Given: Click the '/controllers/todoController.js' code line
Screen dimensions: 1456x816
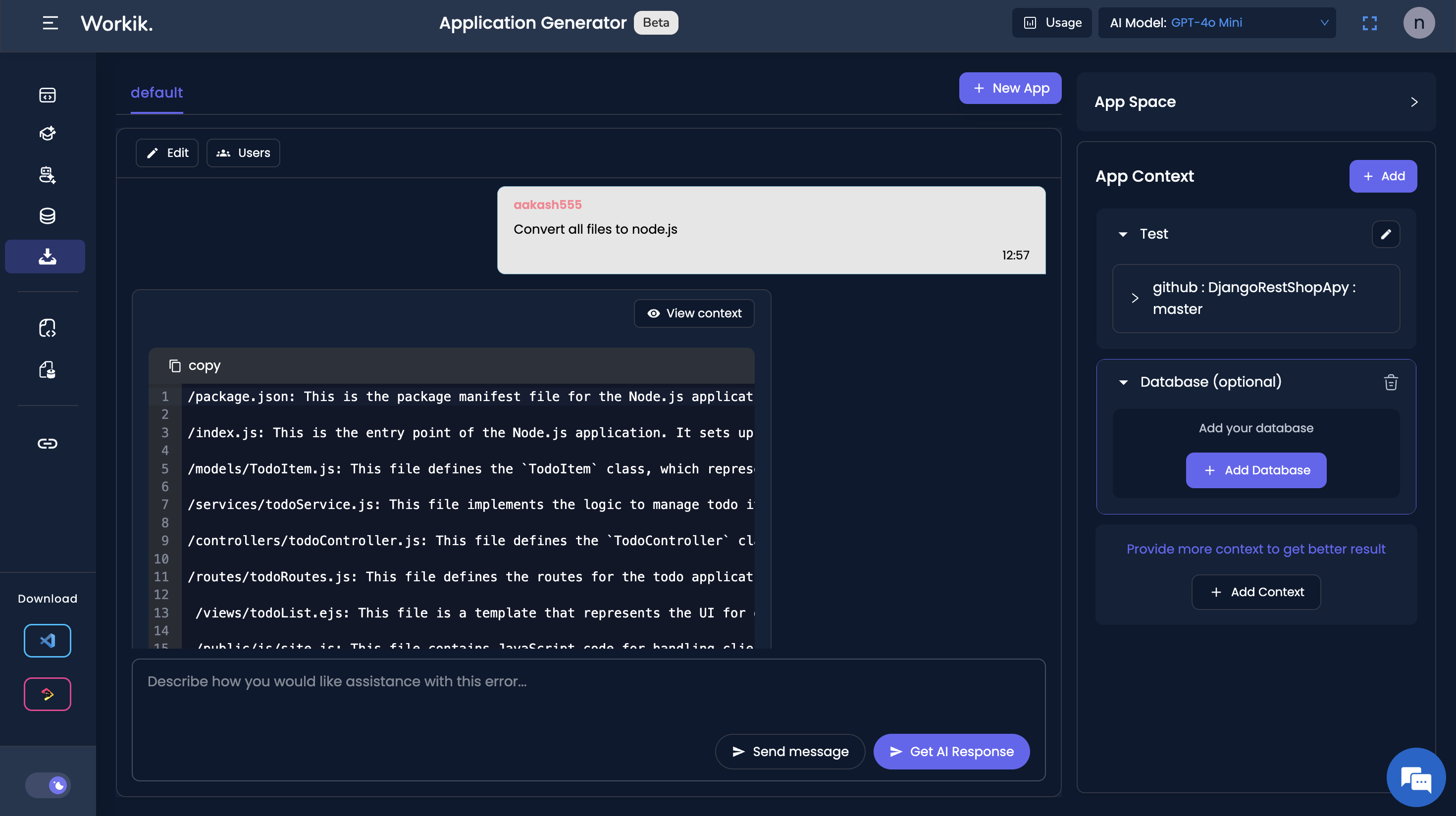Looking at the screenshot, I should pos(470,541).
